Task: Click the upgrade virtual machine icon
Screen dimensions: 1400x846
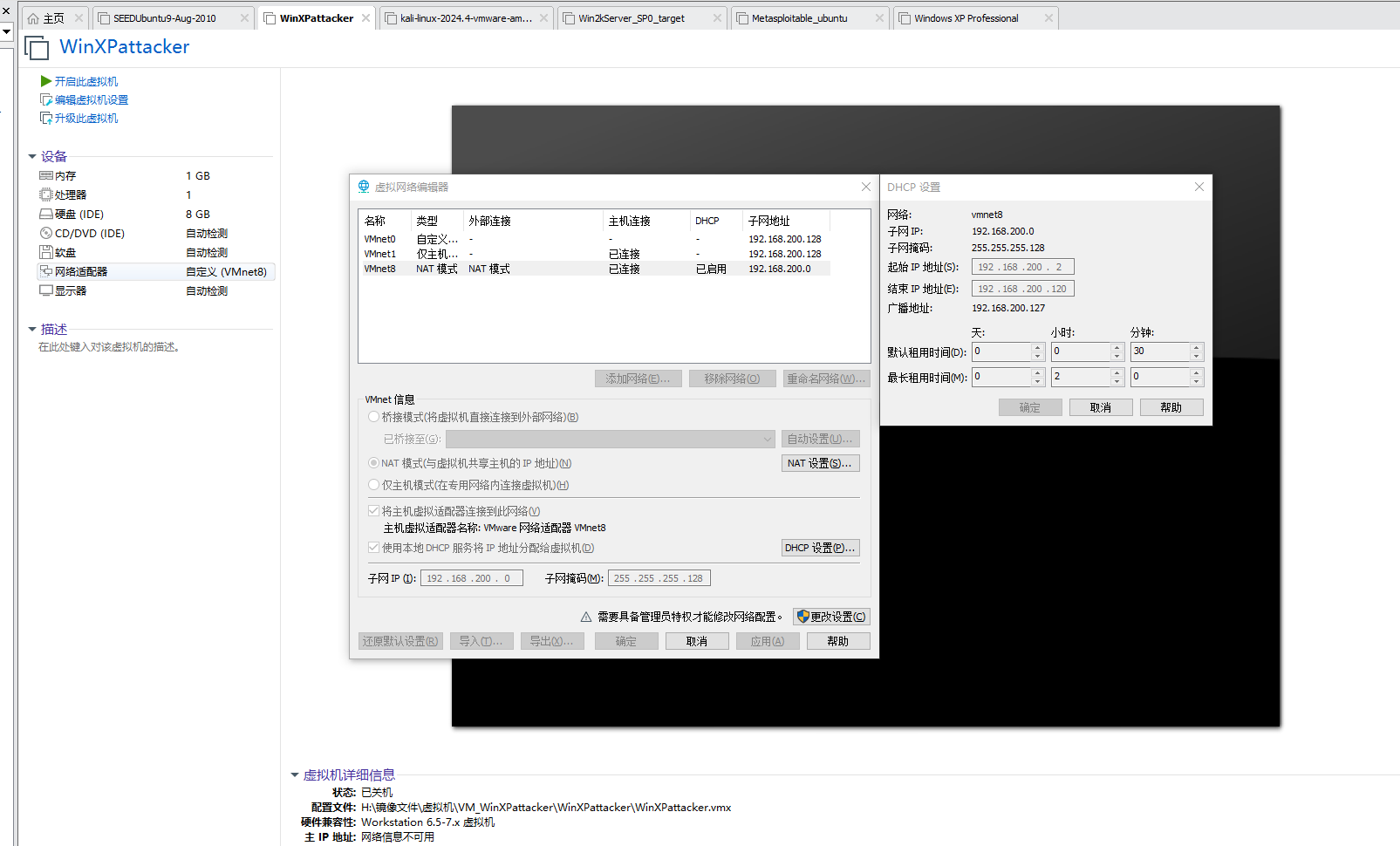Action: click(x=46, y=118)
